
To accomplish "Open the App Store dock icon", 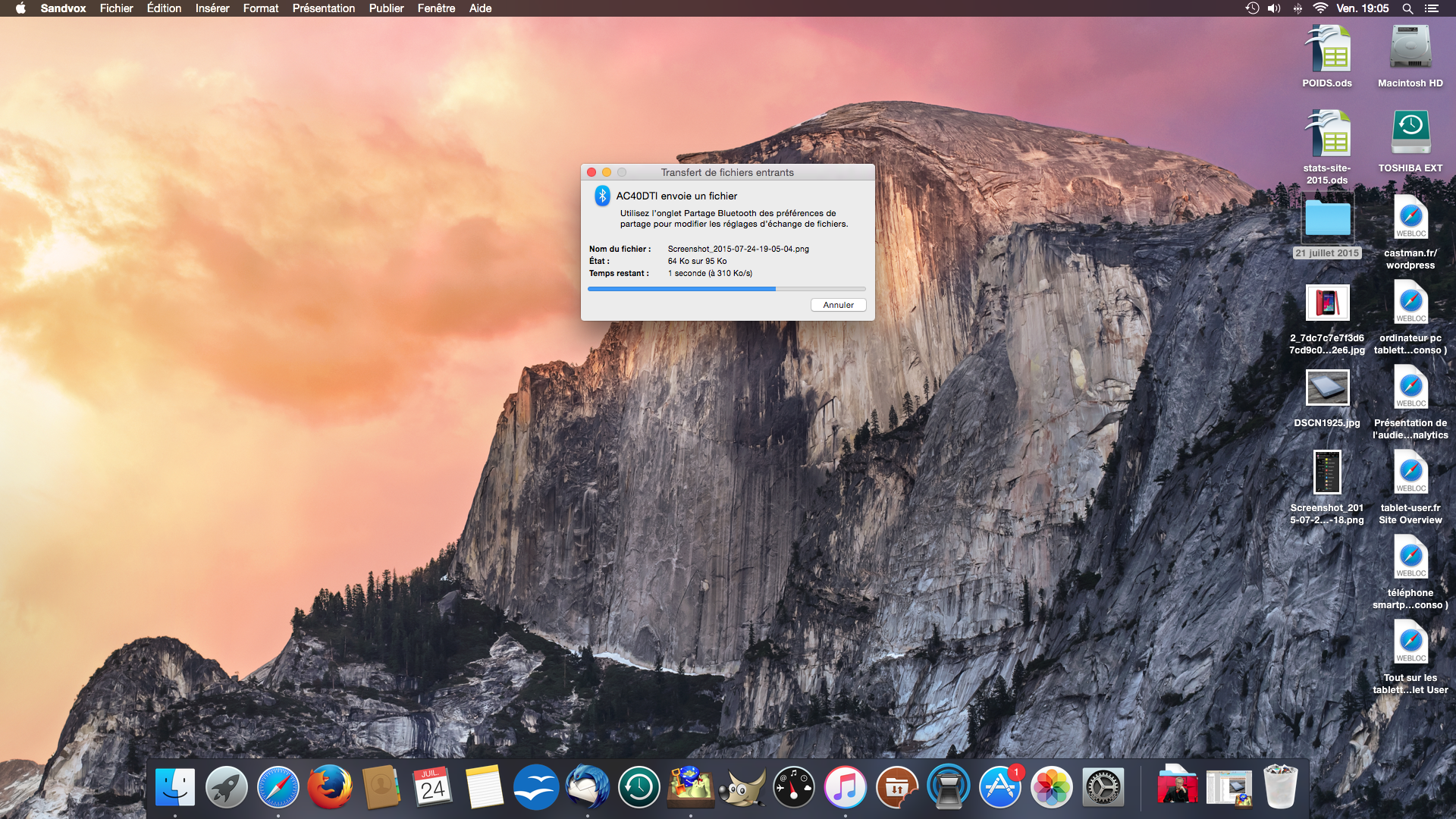I will click(x=1000, y=788).
